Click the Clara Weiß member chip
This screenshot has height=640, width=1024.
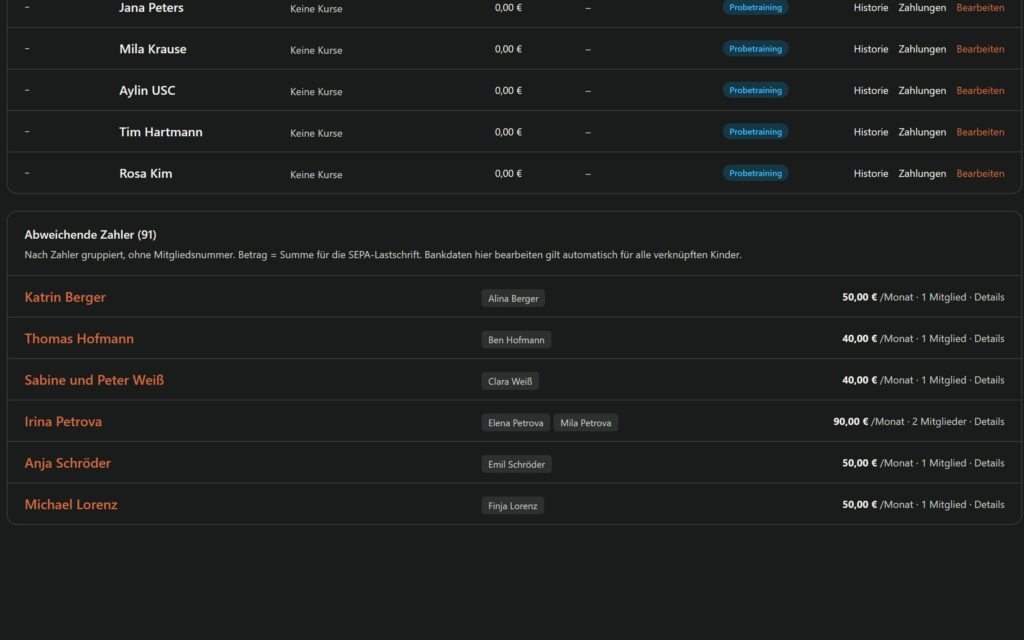click(x=510, y=381)
